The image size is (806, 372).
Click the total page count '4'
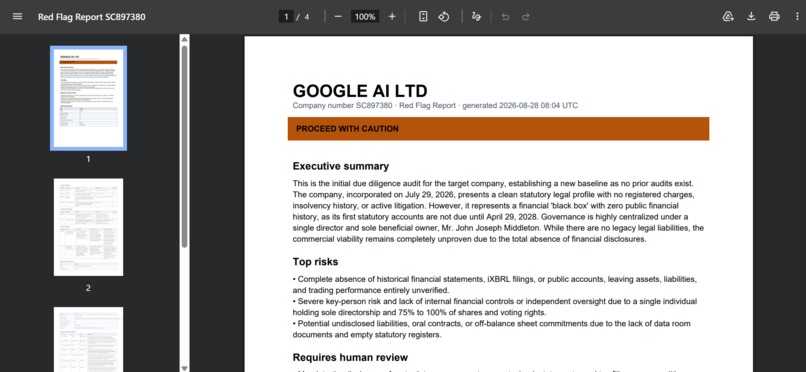pyautogui.click(x=307, y=17)
